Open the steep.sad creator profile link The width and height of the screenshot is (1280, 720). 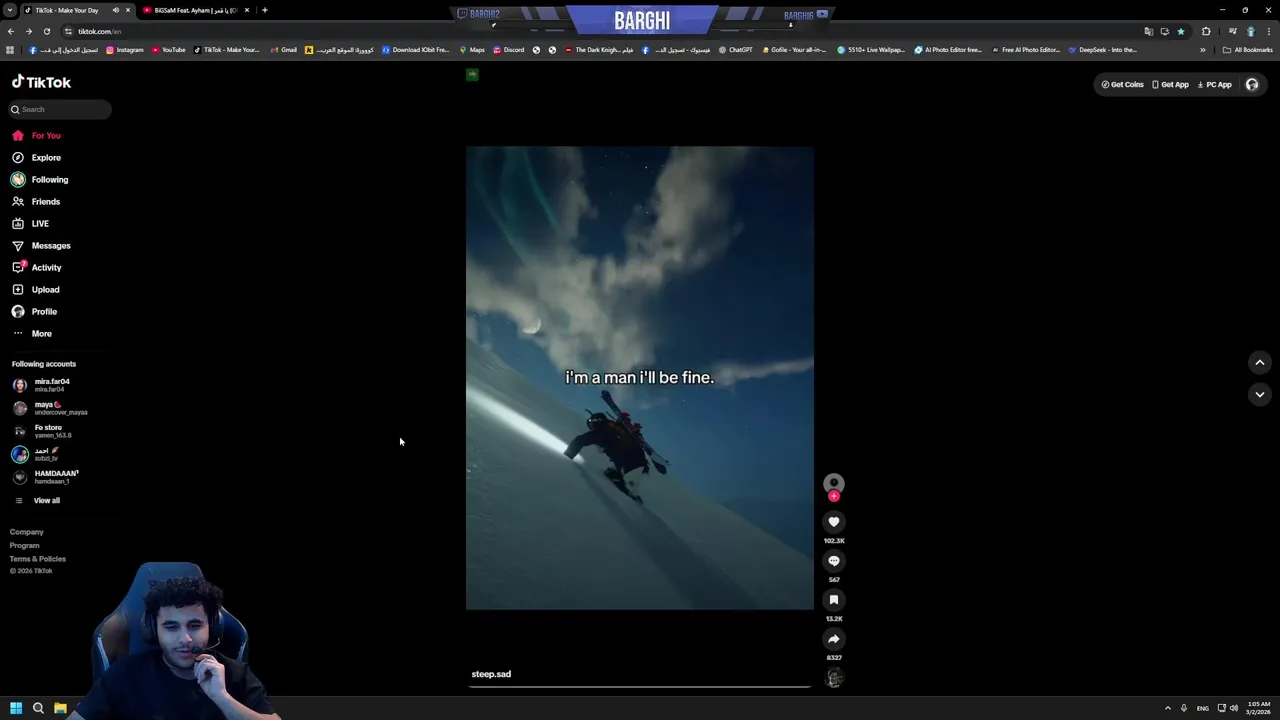click(491, 674)
